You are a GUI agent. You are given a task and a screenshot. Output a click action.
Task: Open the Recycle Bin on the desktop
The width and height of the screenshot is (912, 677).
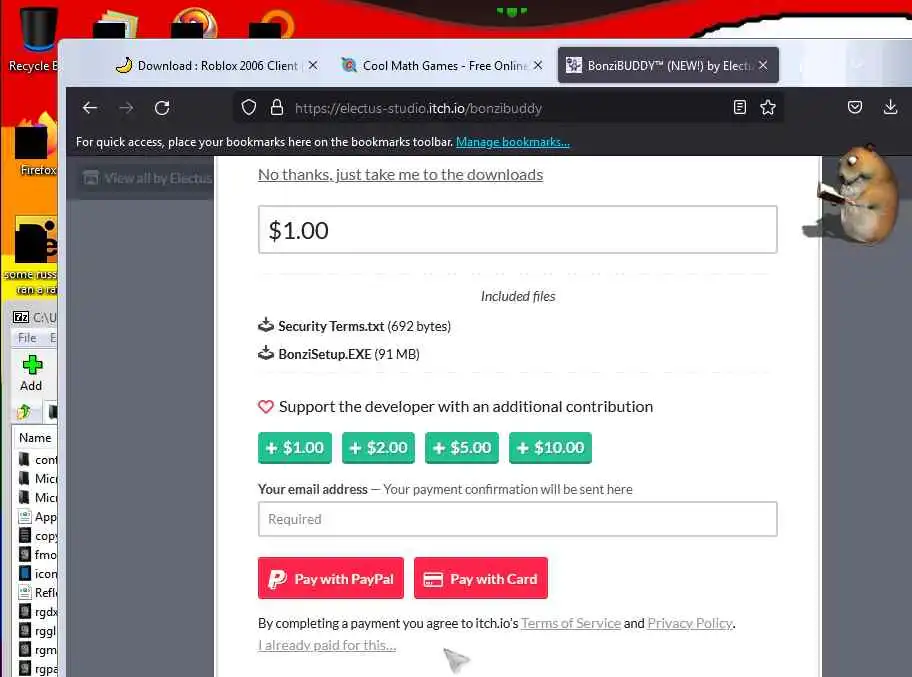coord(36,38)
